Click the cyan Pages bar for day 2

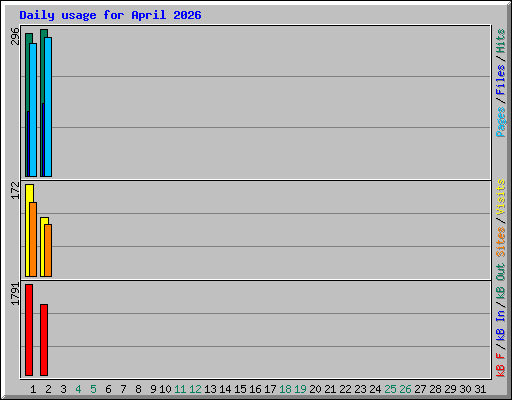48,107
